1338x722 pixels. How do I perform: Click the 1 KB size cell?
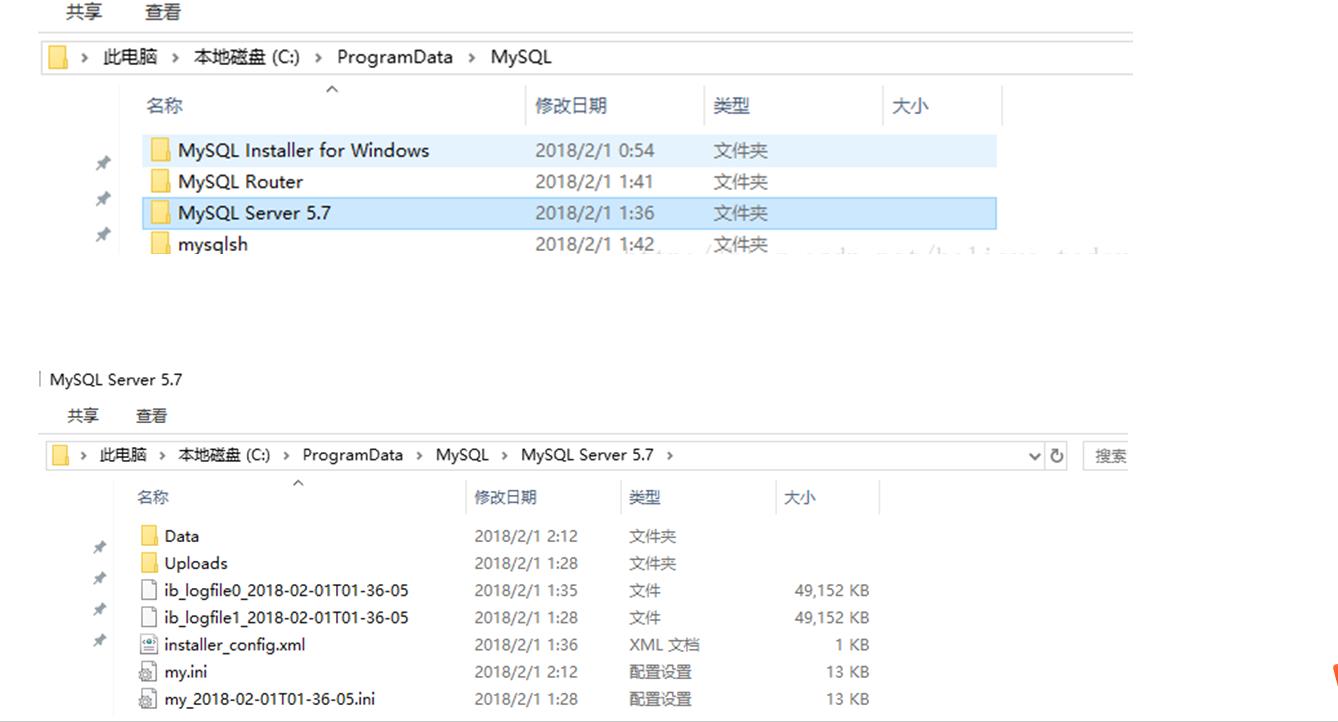point(852,645)
